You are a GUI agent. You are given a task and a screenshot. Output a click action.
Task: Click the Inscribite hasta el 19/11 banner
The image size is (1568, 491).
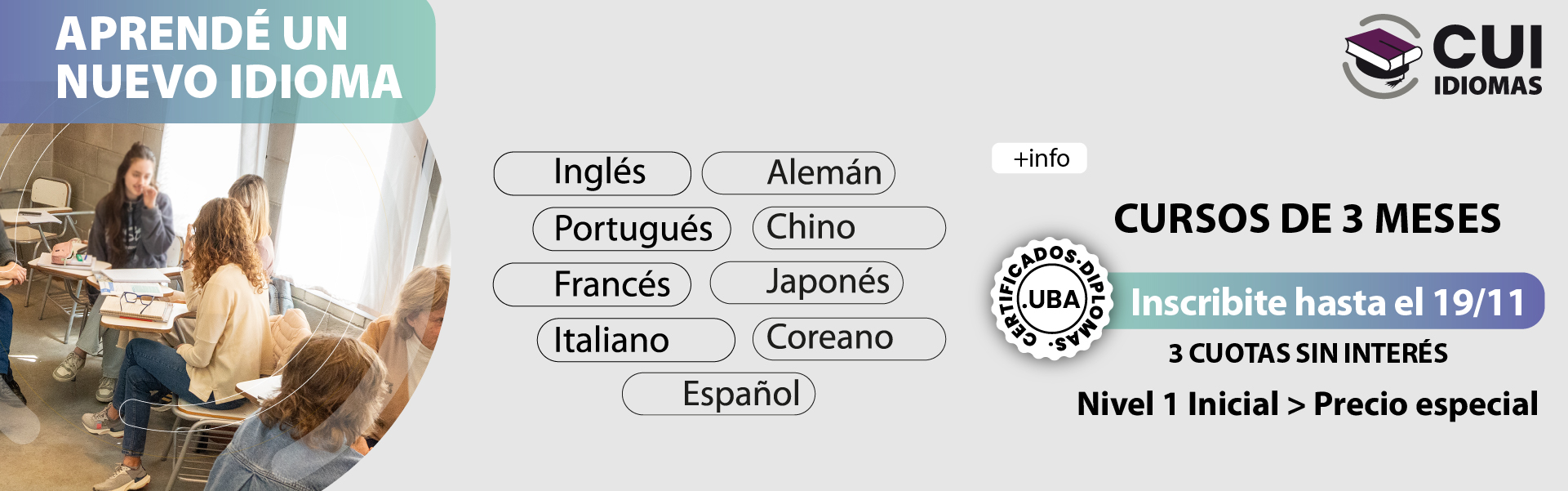[x=1327, y=301]
